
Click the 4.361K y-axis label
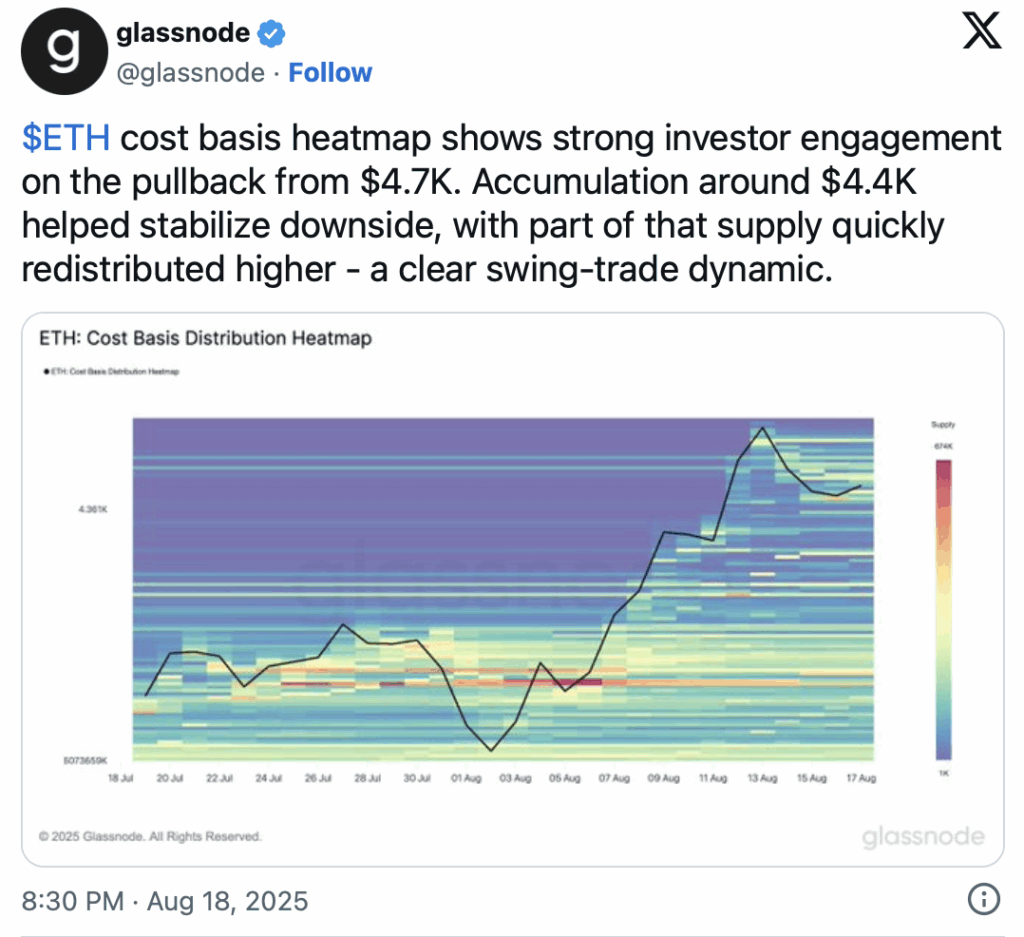tap(93, 509)
